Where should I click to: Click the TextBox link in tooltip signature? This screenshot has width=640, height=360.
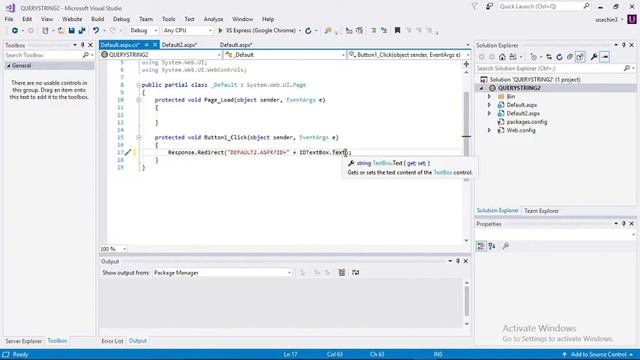[382, 163]
